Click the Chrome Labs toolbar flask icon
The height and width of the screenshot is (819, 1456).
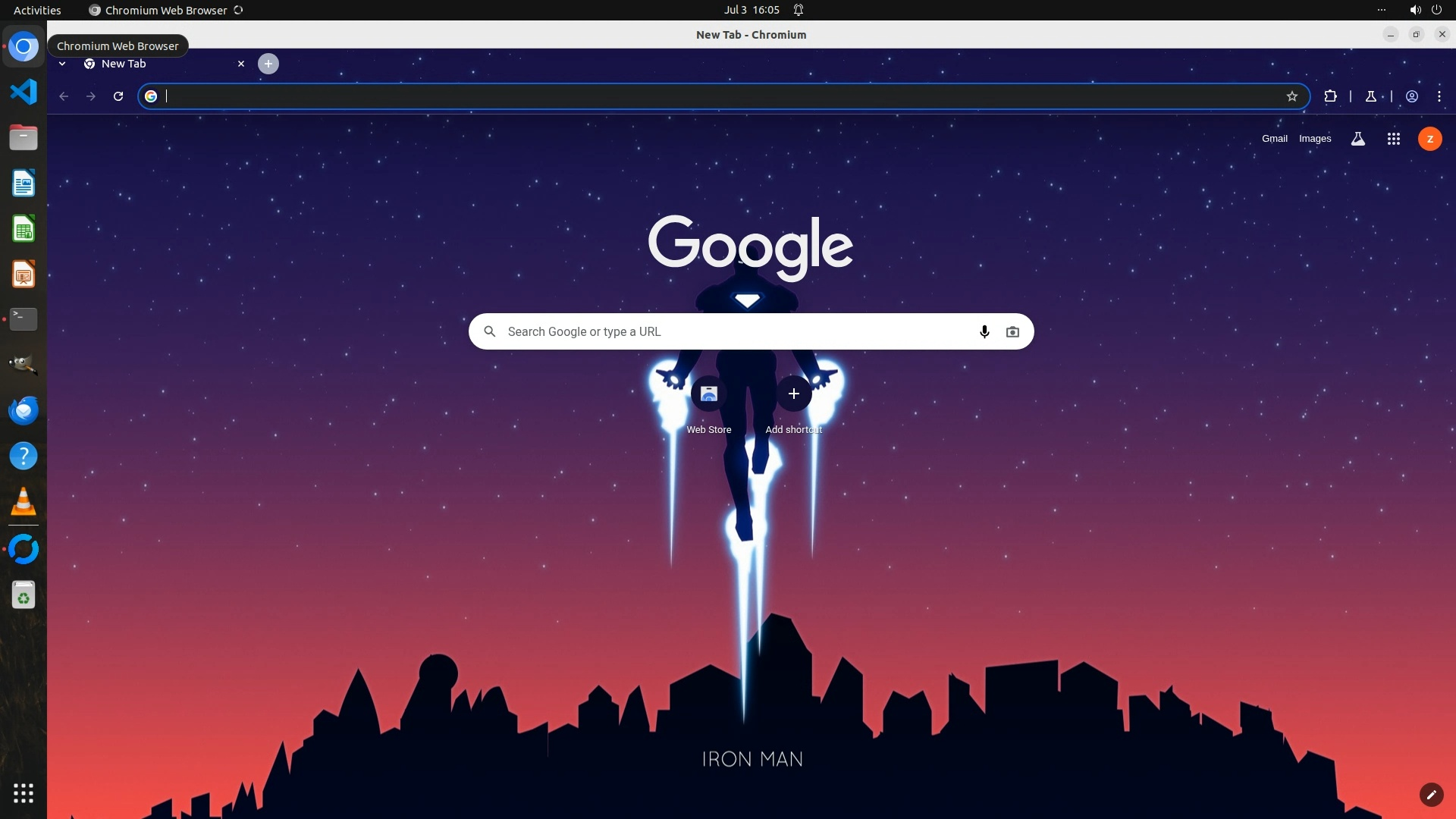[1371, 96]
